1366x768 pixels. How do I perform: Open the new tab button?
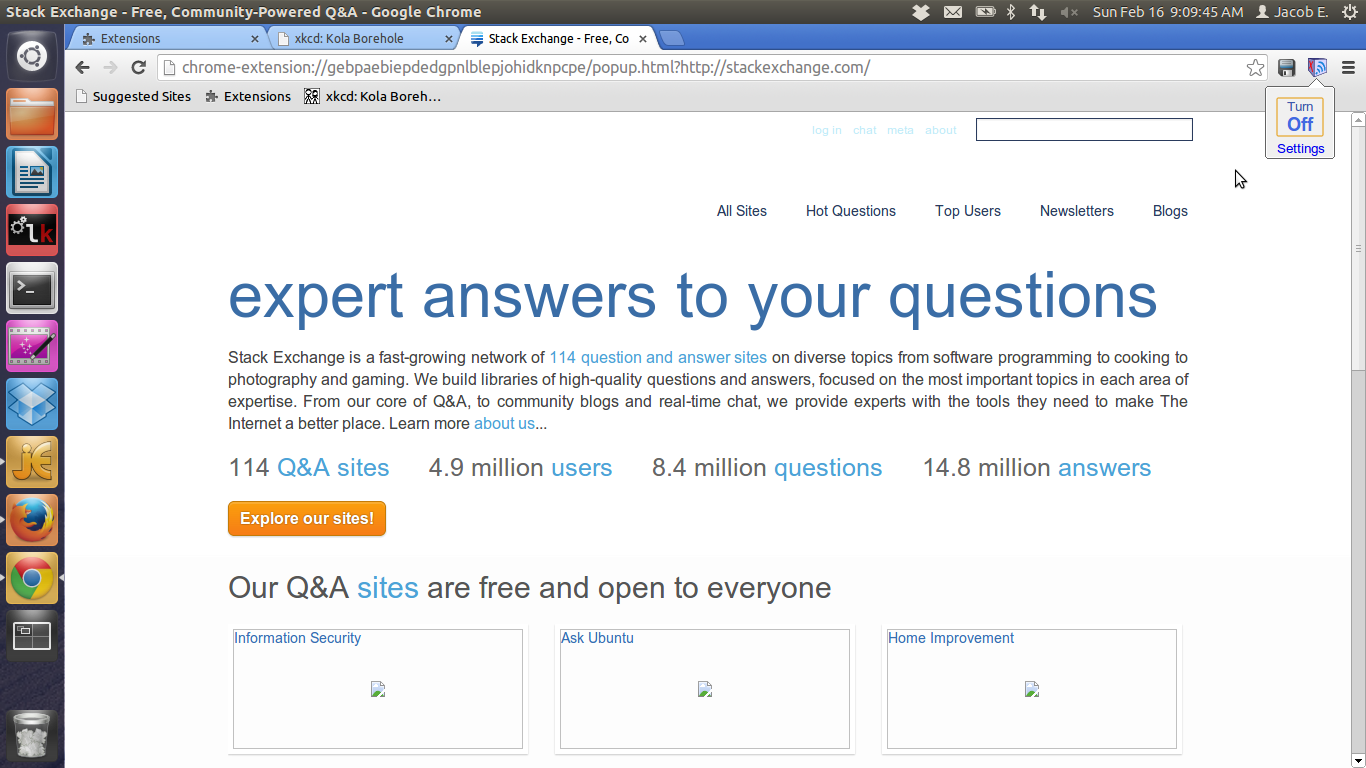tap(672, 39)
